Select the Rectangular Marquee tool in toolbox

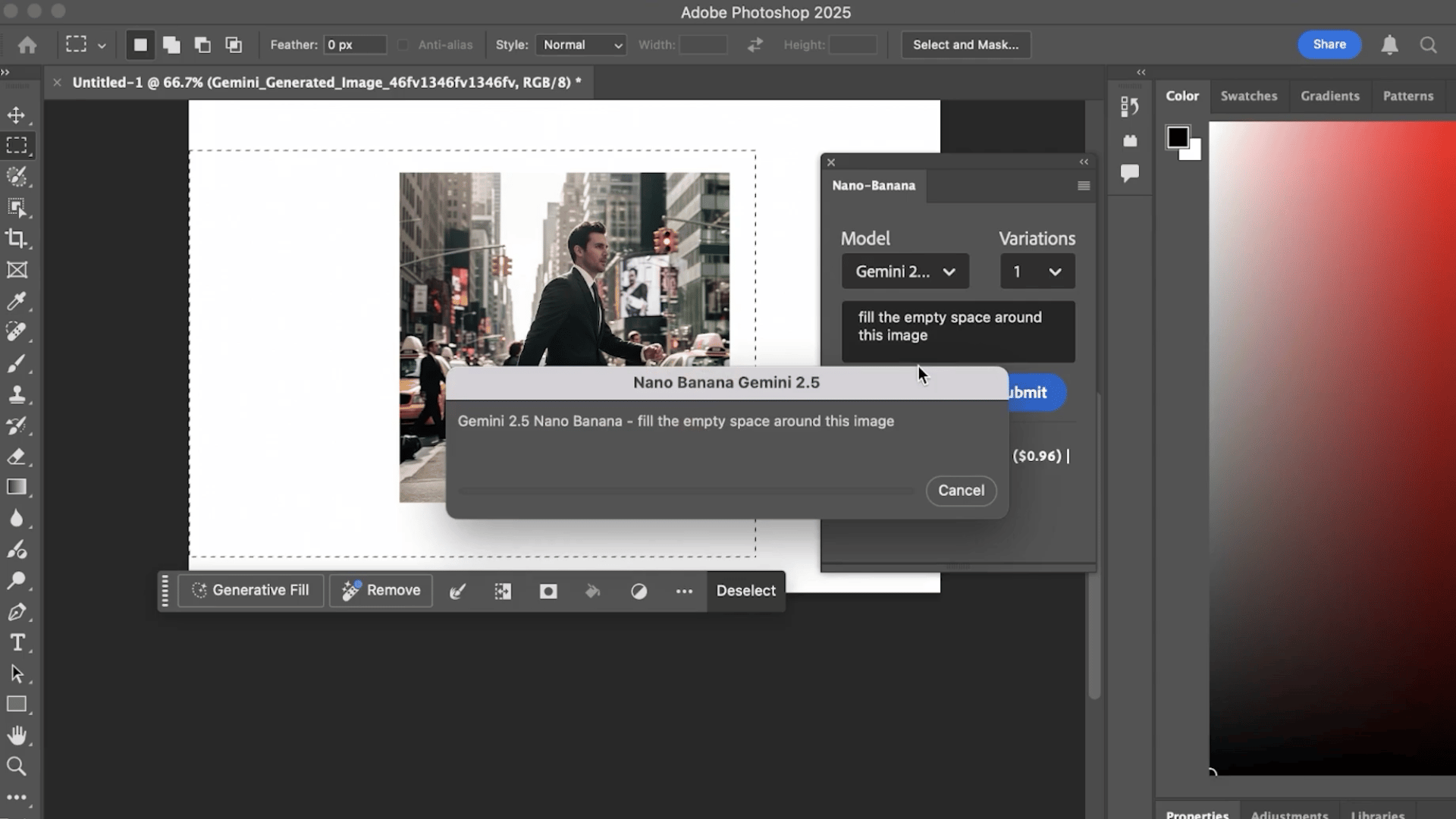[x=17, y=145]
